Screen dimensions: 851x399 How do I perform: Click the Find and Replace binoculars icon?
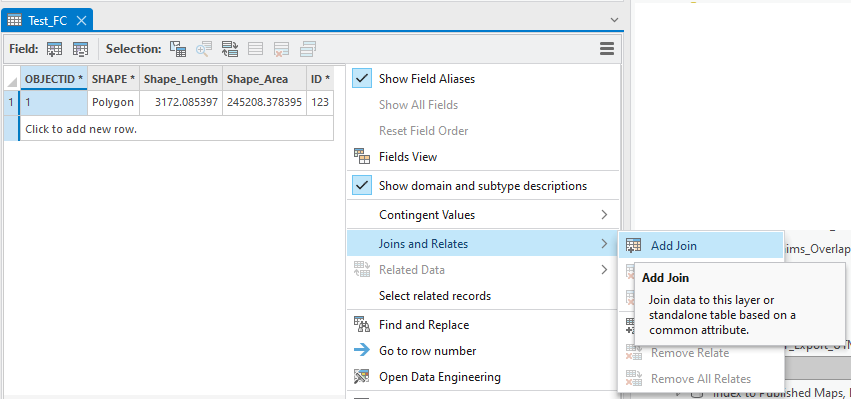tap(361, 325)
